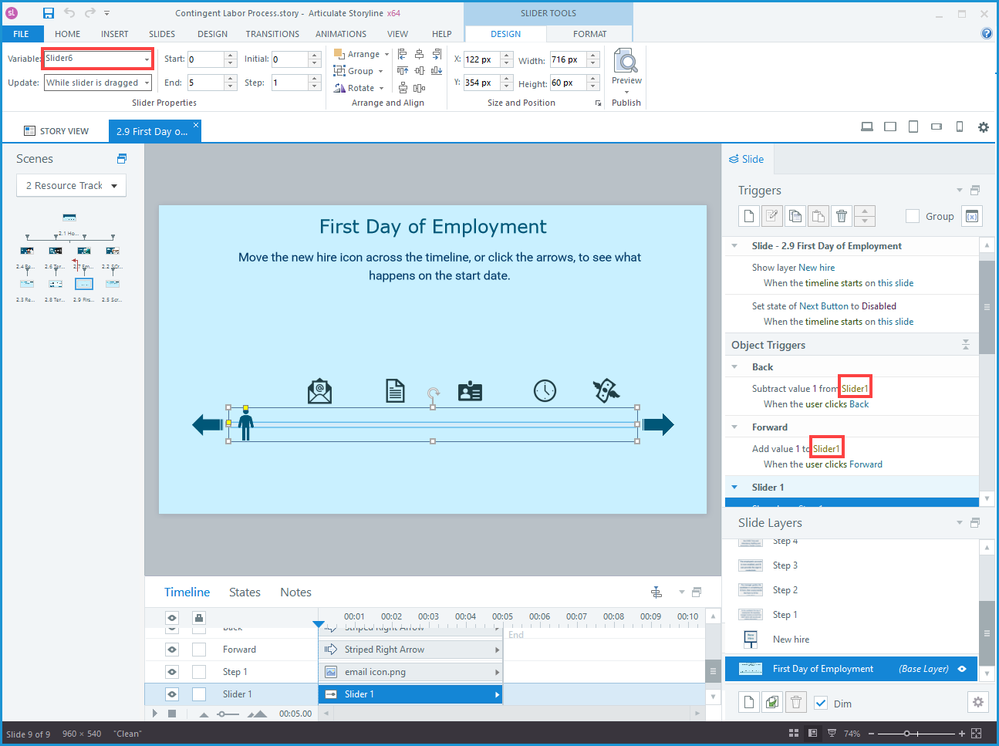Open the gear settings icon near device previews

[x=983, y=128]
